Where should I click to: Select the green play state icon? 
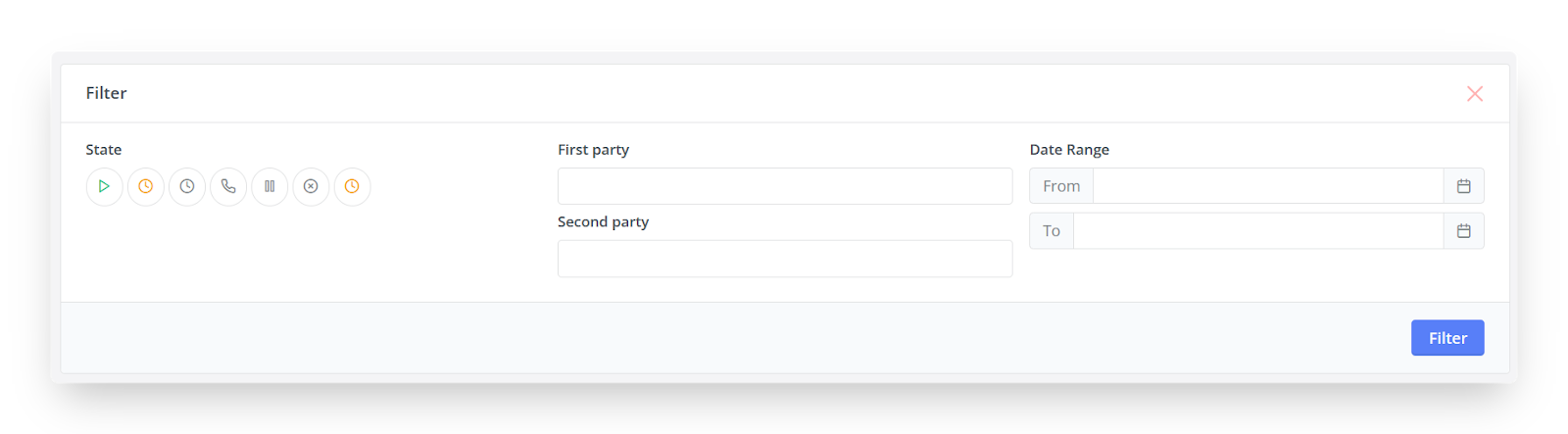click(104, 186)
